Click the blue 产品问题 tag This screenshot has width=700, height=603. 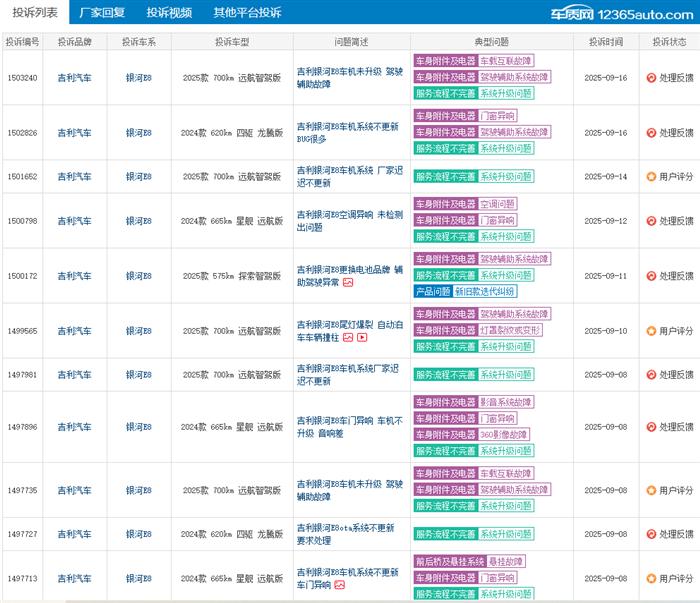(432, 291)
